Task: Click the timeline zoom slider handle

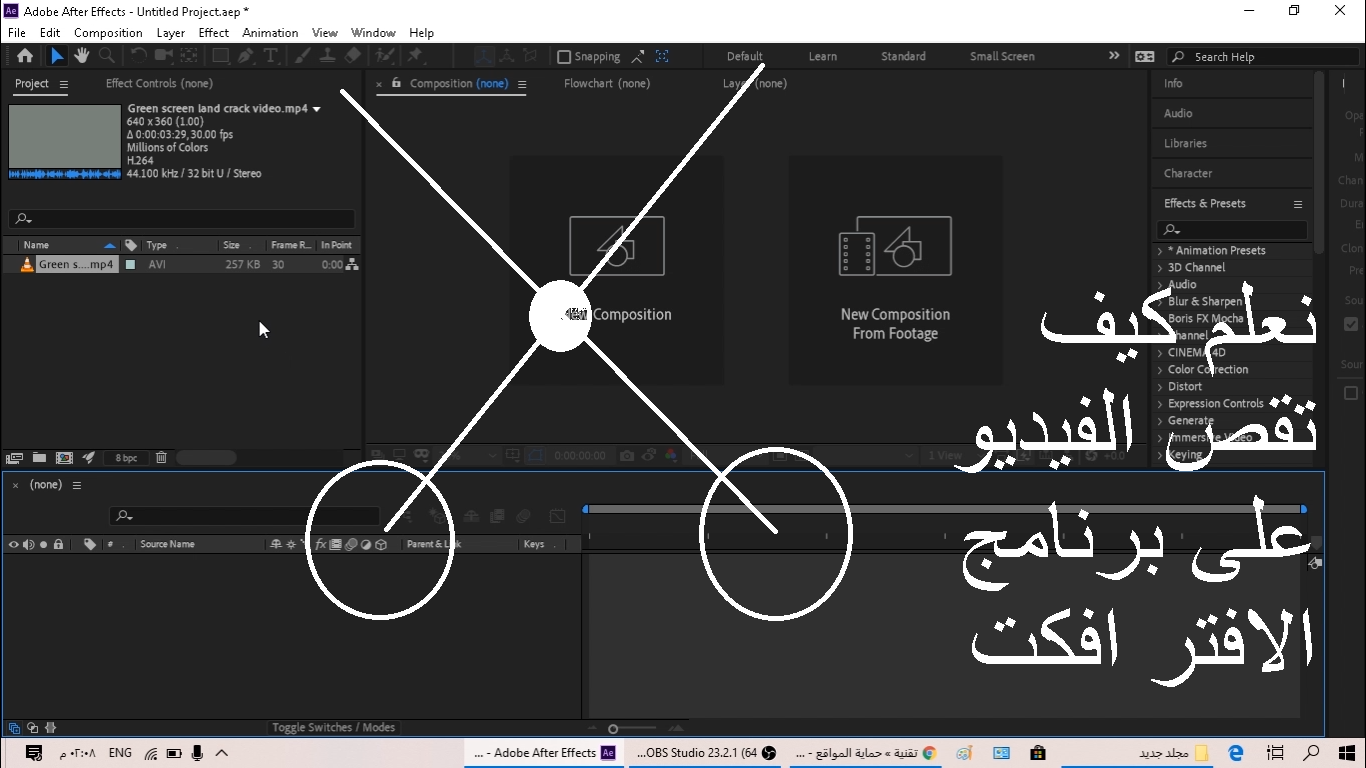Action: (x=613, y=729)
